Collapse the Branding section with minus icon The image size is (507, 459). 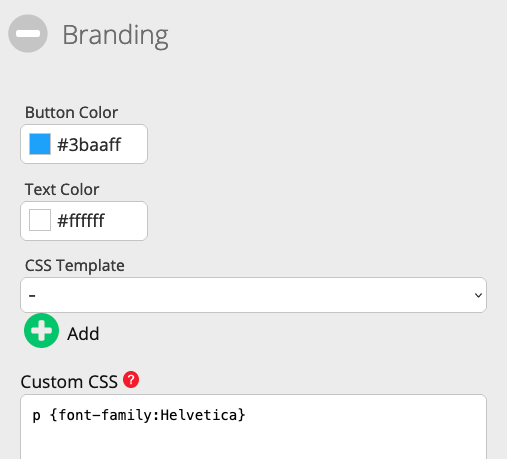(28, 34)
